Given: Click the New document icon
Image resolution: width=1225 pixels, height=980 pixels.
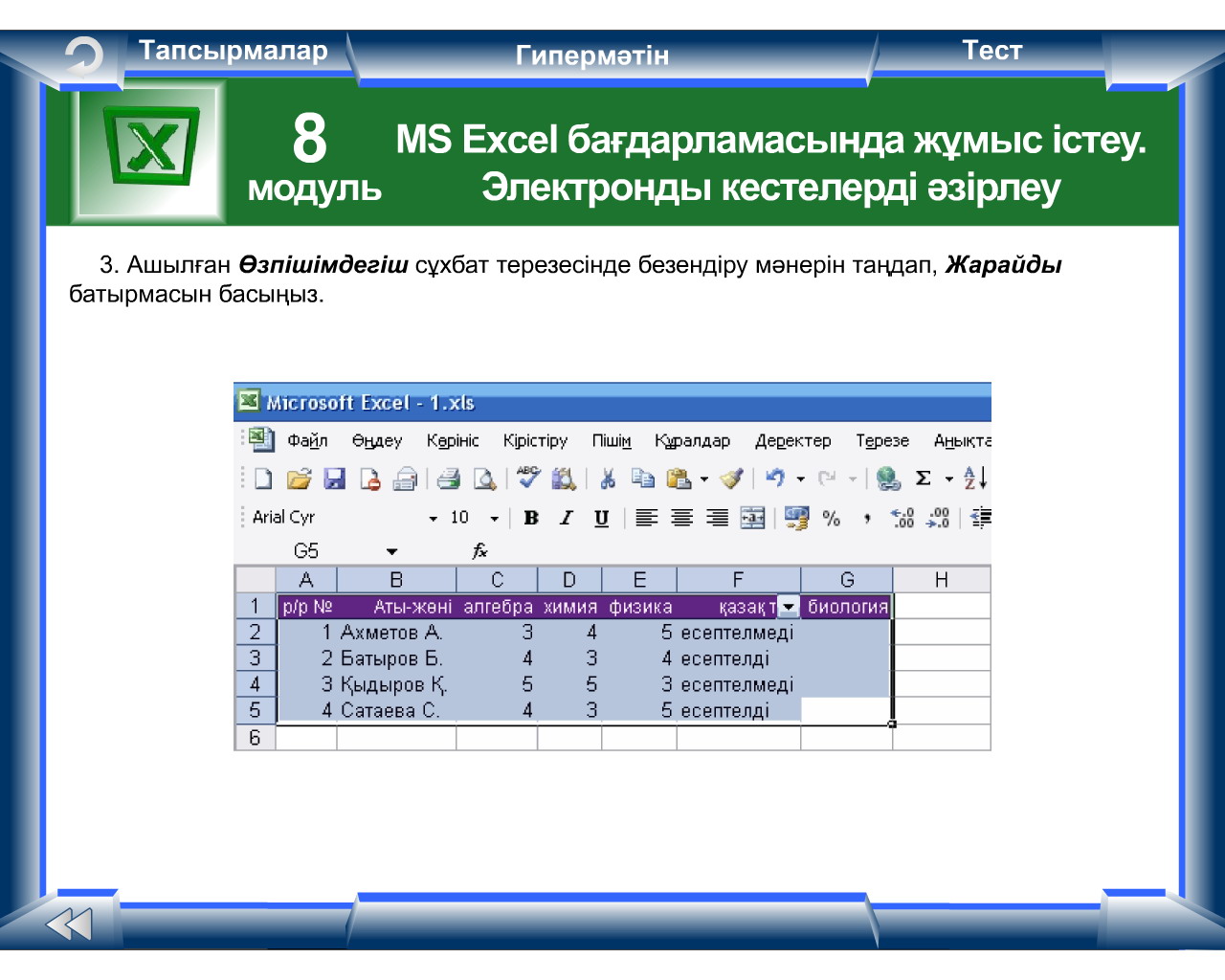Looking at the screenshot, I should tap(263, 479).
